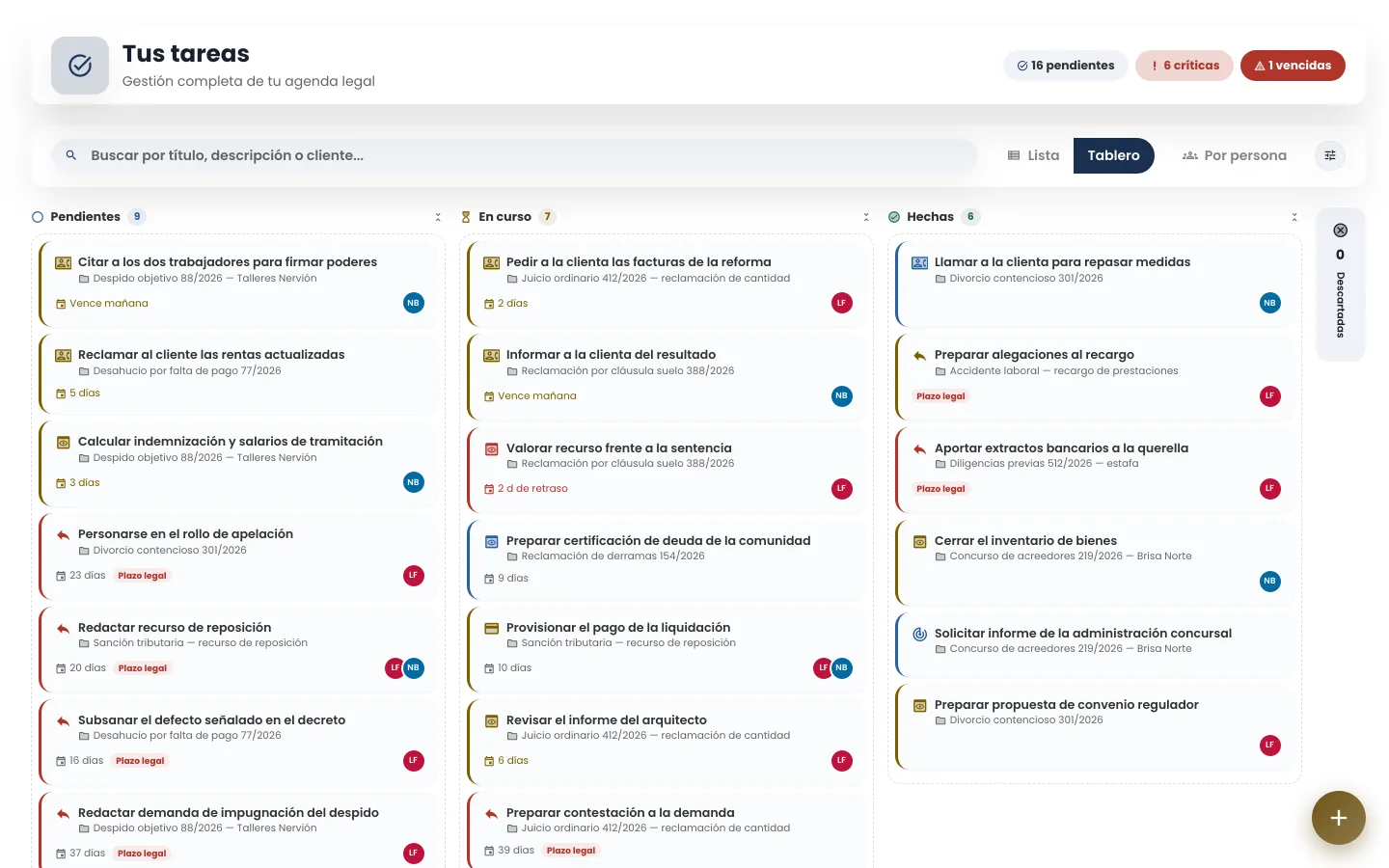The width and height of the screenshot is (1389, 868).
Task: Click the 1 vencidas badge
Action: [x=1293, y=66]
